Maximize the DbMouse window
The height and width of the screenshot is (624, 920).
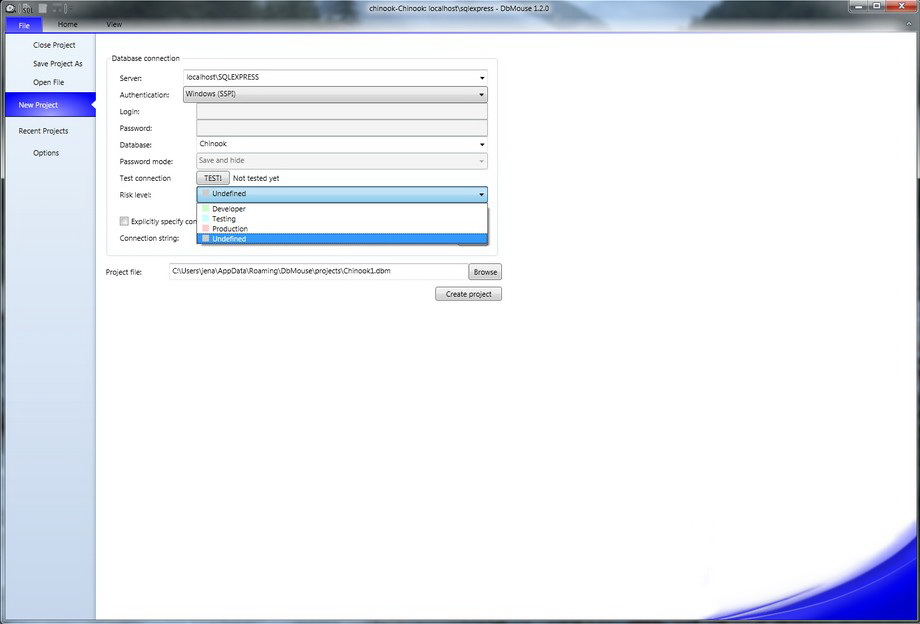877,6
